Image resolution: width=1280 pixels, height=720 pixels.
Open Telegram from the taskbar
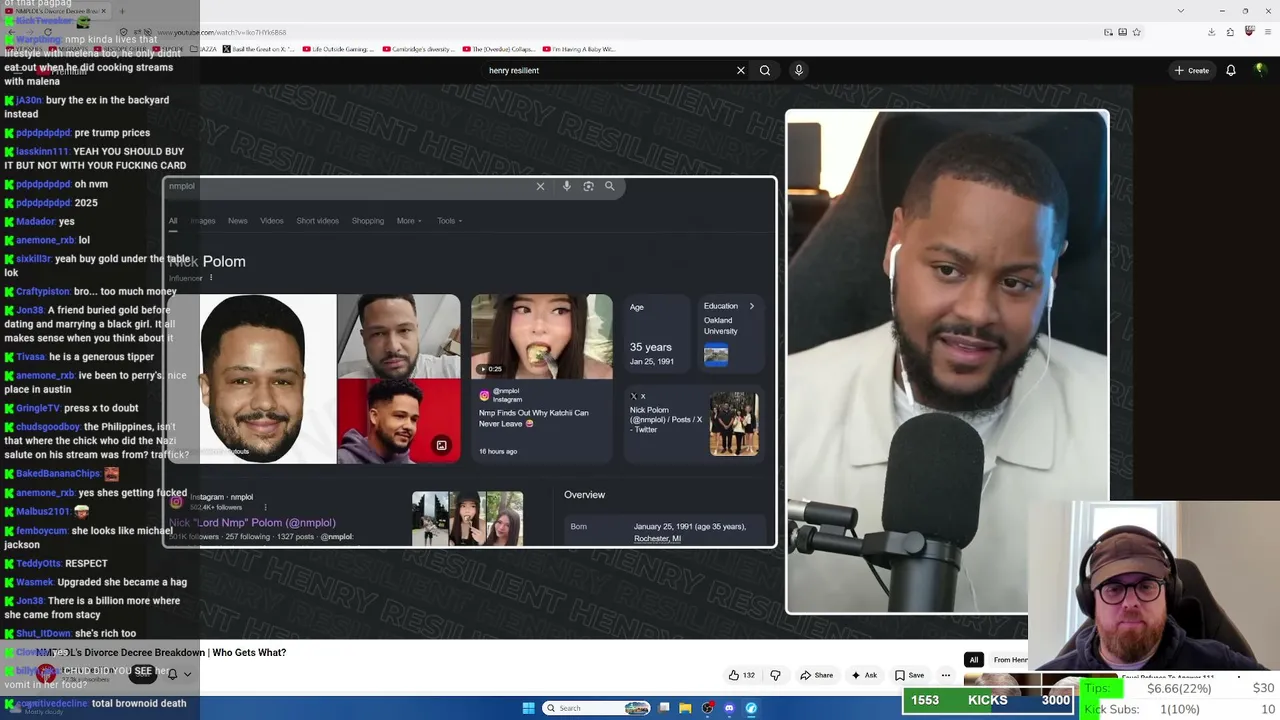pyautogui.click(x=751, y=708)
